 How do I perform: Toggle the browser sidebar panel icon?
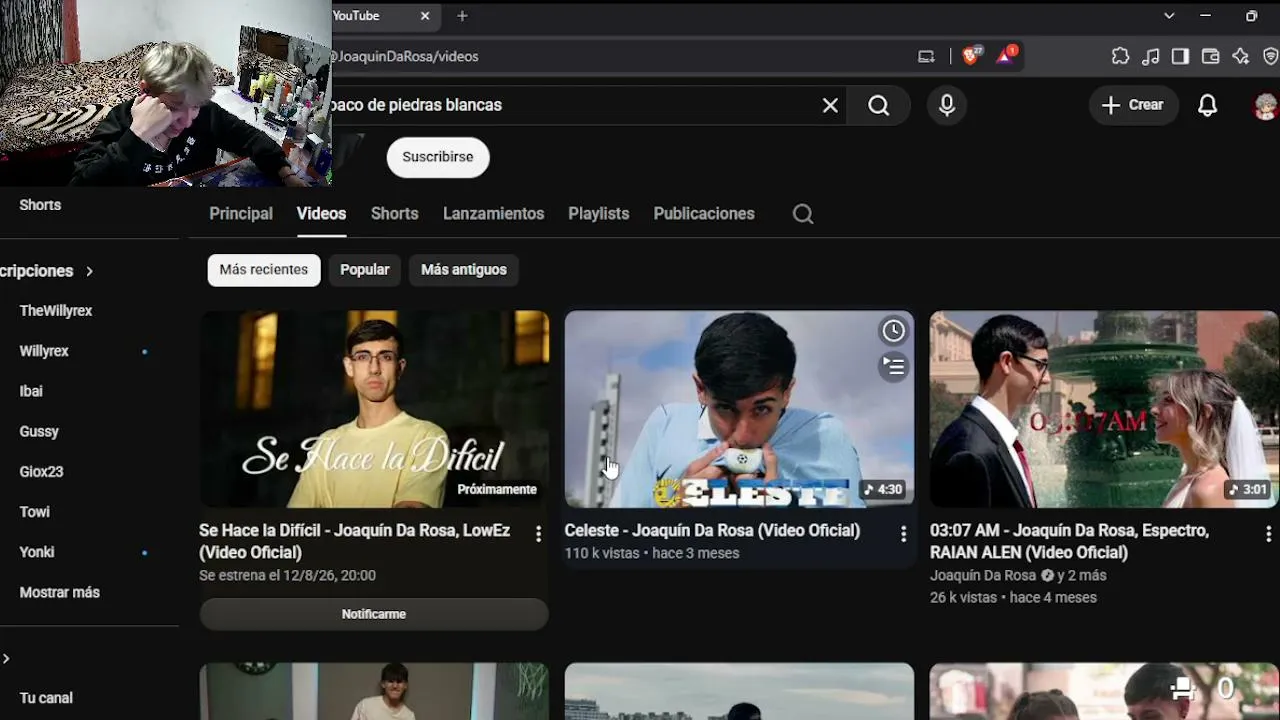point(1180,56)
